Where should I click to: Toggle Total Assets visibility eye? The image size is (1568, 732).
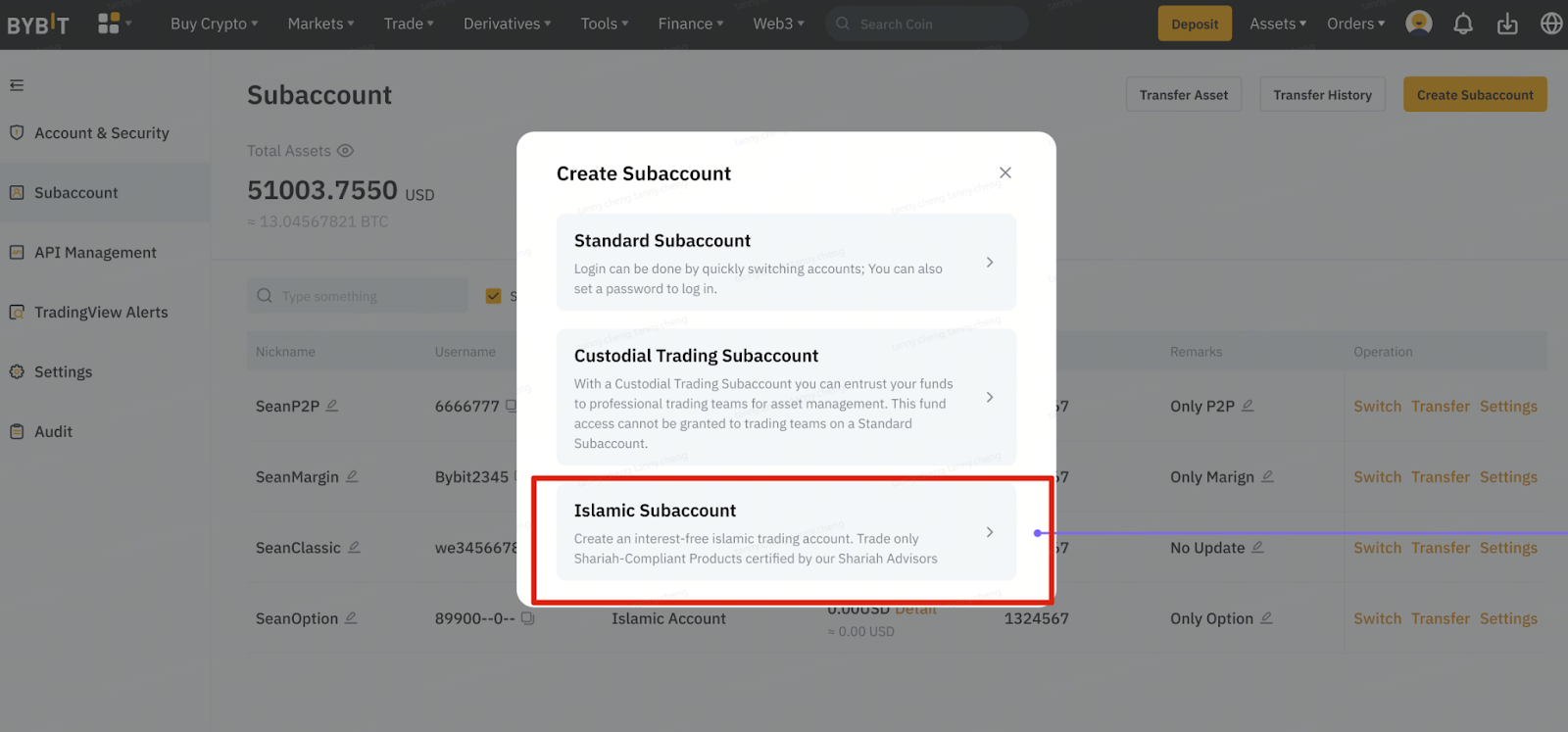(x=345, y=151)
